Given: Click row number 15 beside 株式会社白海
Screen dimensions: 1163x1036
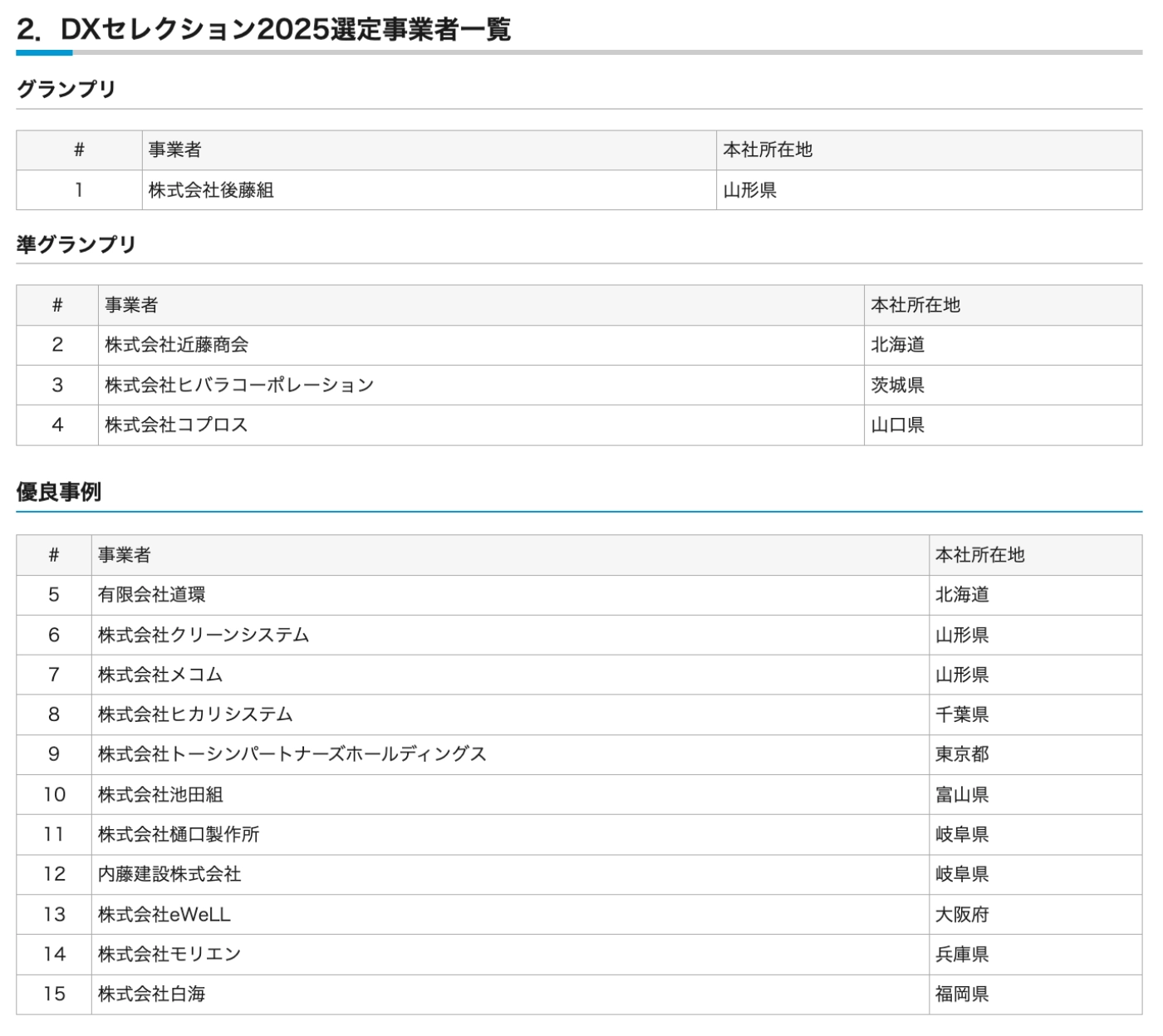Looking at the screenshot, I should coord(54,994).
